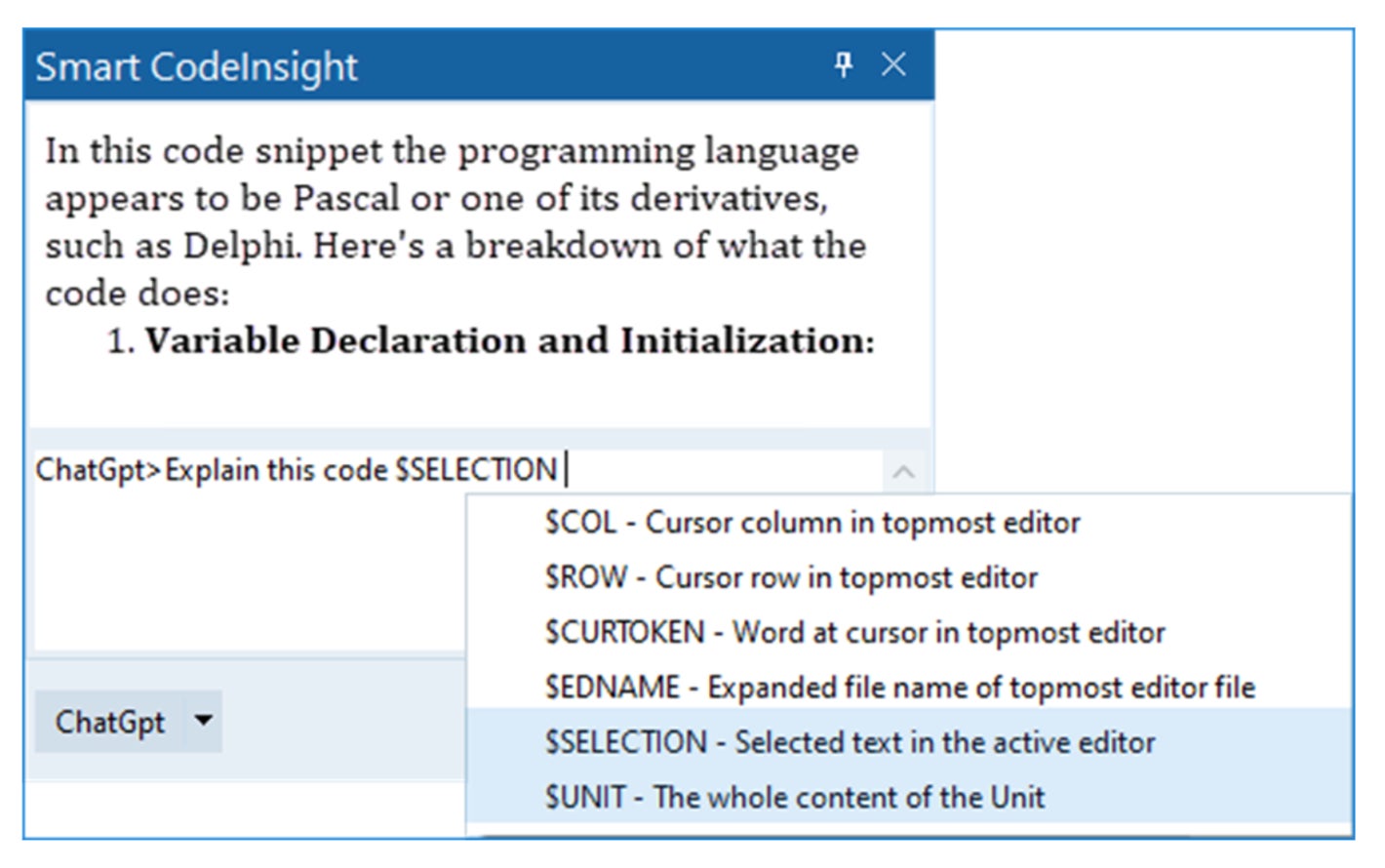Viewport: 1385px width, 868px height.
Task: Click the "Variable Declaration and Initialization" heading
Action: (x=509, y=341)
